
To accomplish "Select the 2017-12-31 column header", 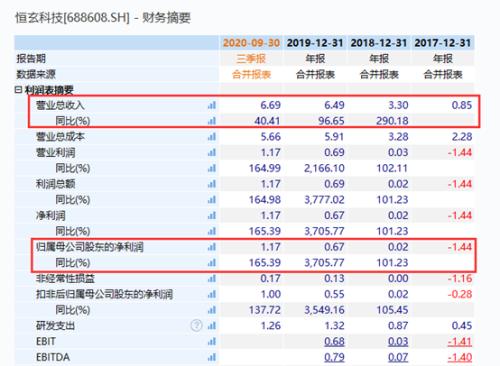I will pos(443,43).
